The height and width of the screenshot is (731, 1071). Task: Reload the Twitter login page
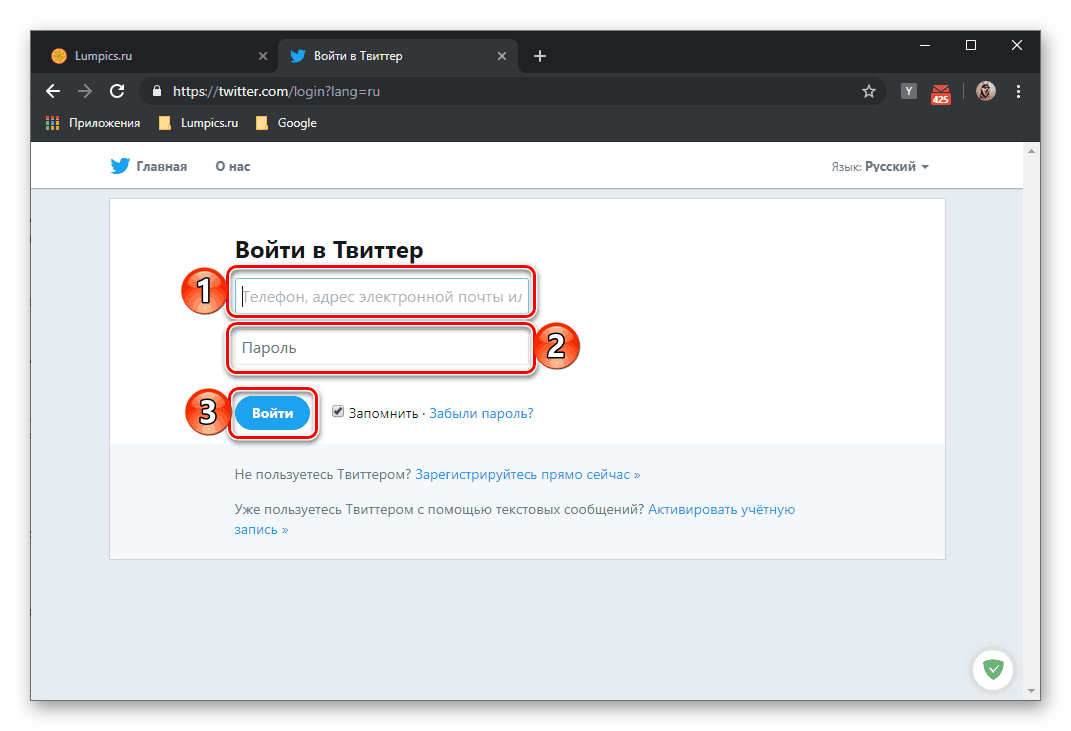pos(117,91)
